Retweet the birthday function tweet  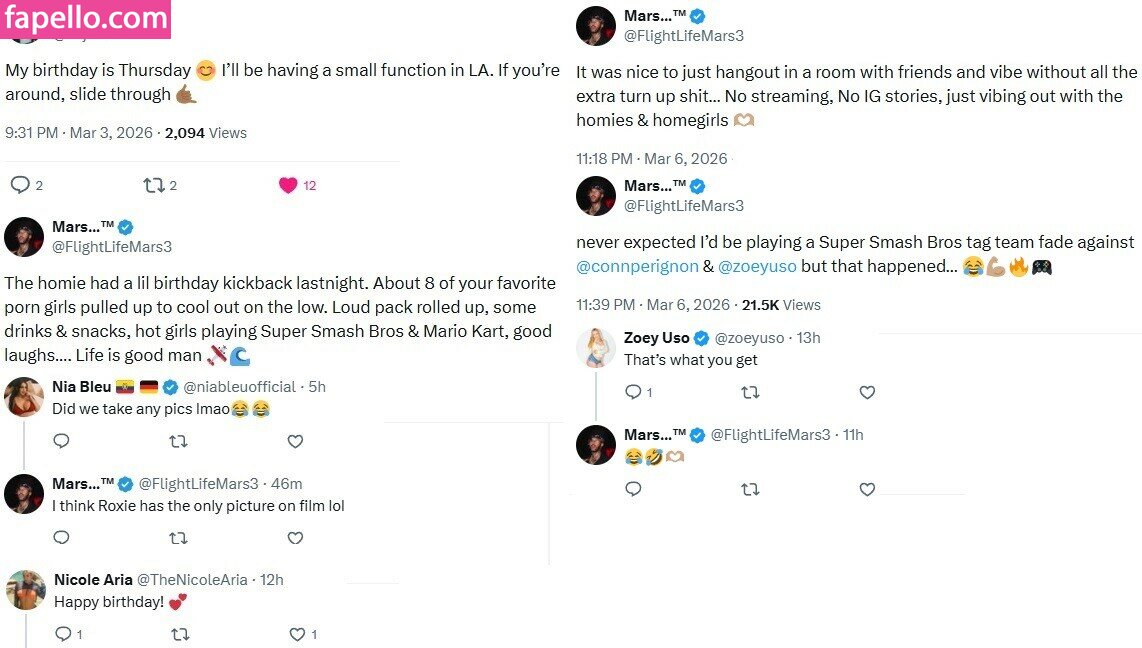coord(154,185)
